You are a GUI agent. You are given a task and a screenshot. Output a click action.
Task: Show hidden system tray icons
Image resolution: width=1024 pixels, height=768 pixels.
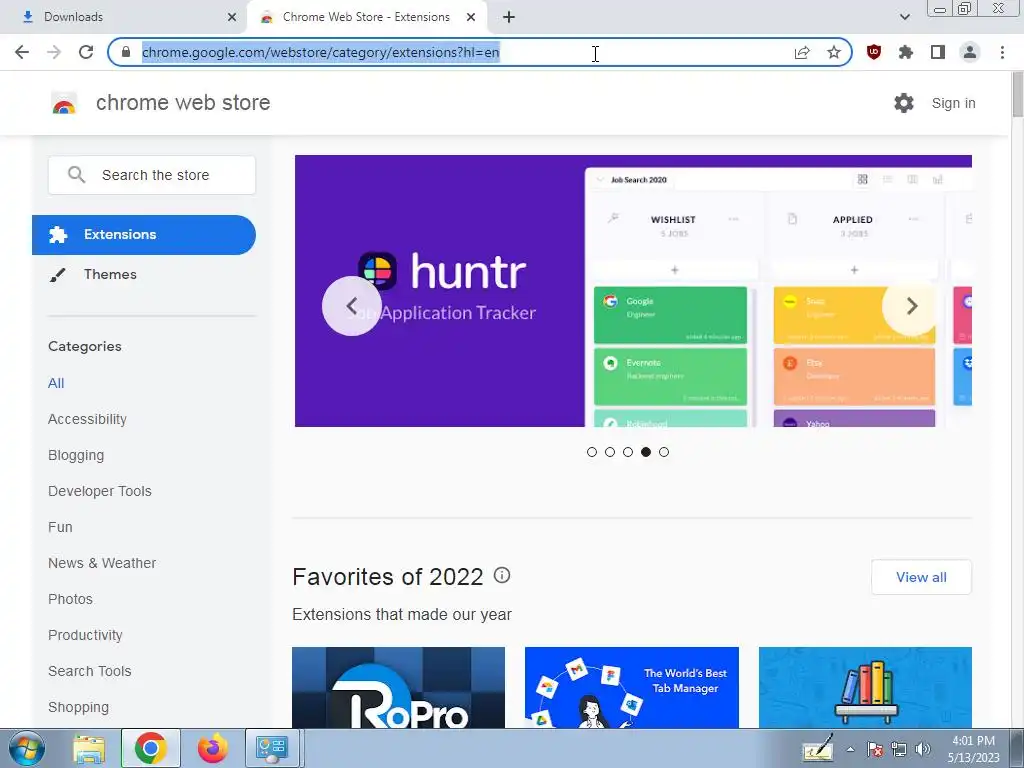point(850,750)
